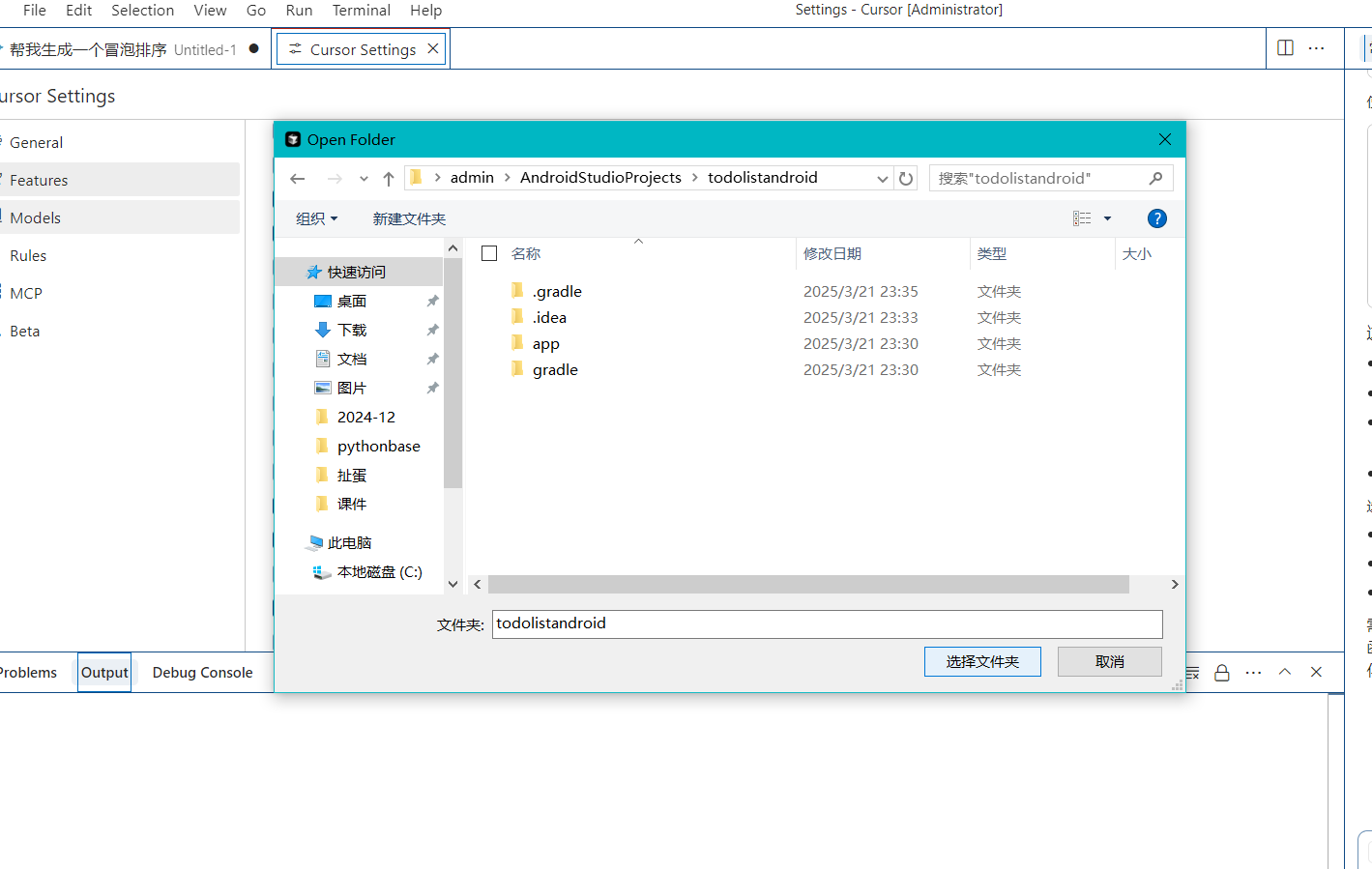Create a new folder via 新建文件夹
This screenshot has height=869, width=1372.
tap(409, 218)
